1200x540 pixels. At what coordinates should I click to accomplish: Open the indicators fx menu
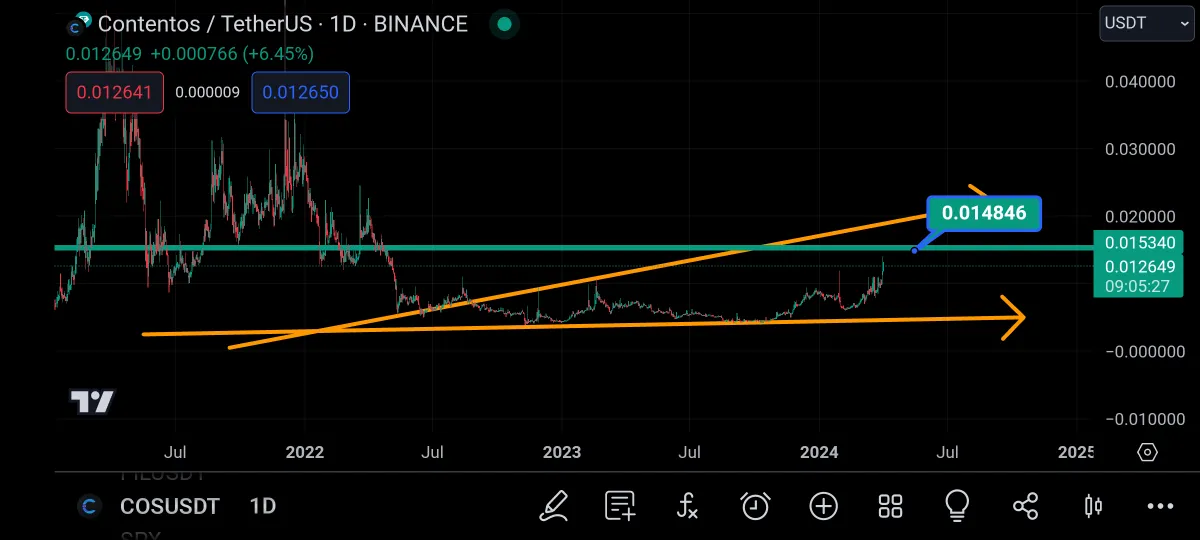687,506
